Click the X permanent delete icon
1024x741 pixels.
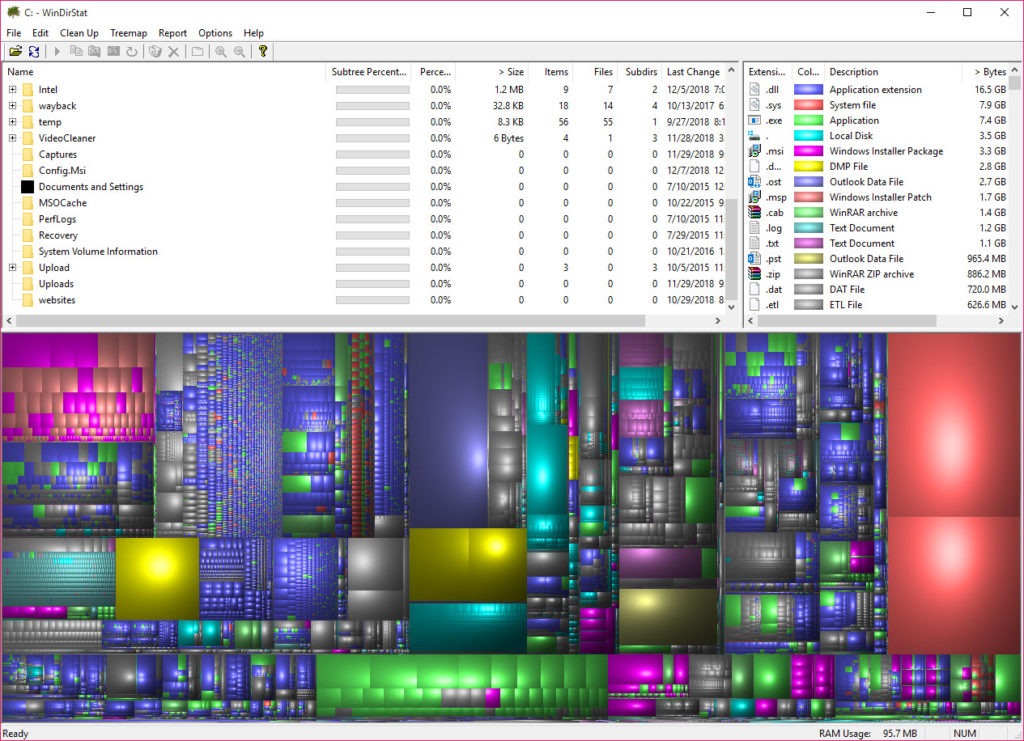click(x=174, y=51)
